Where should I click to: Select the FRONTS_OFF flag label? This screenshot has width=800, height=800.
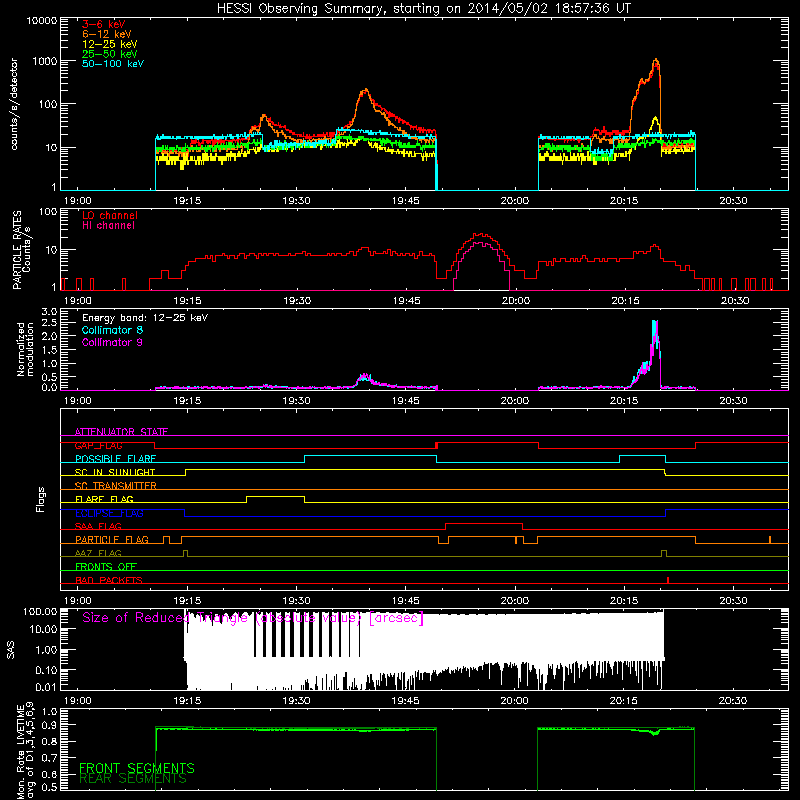pos(106,566)
